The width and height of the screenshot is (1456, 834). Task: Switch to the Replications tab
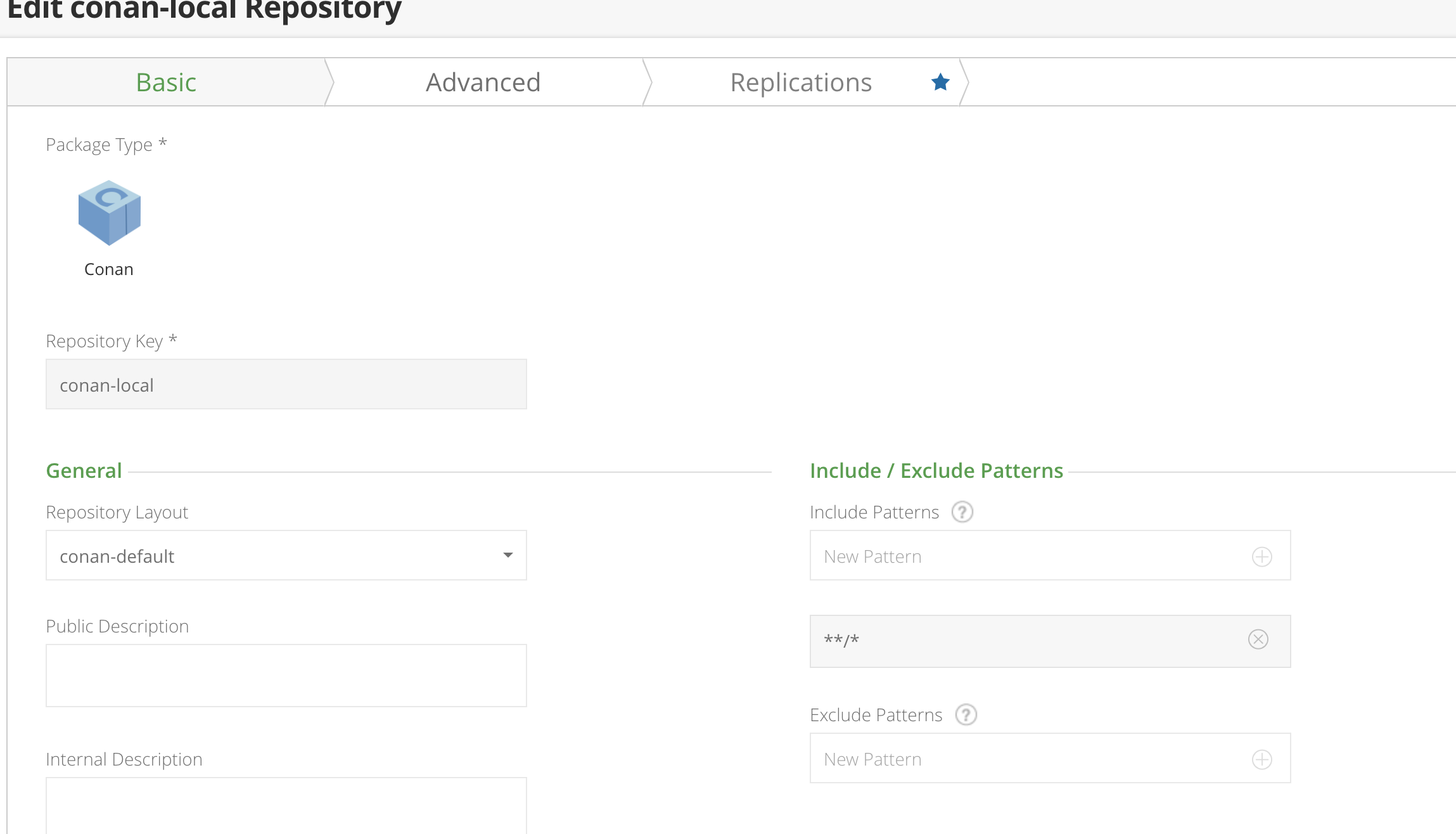click(800, 82)
